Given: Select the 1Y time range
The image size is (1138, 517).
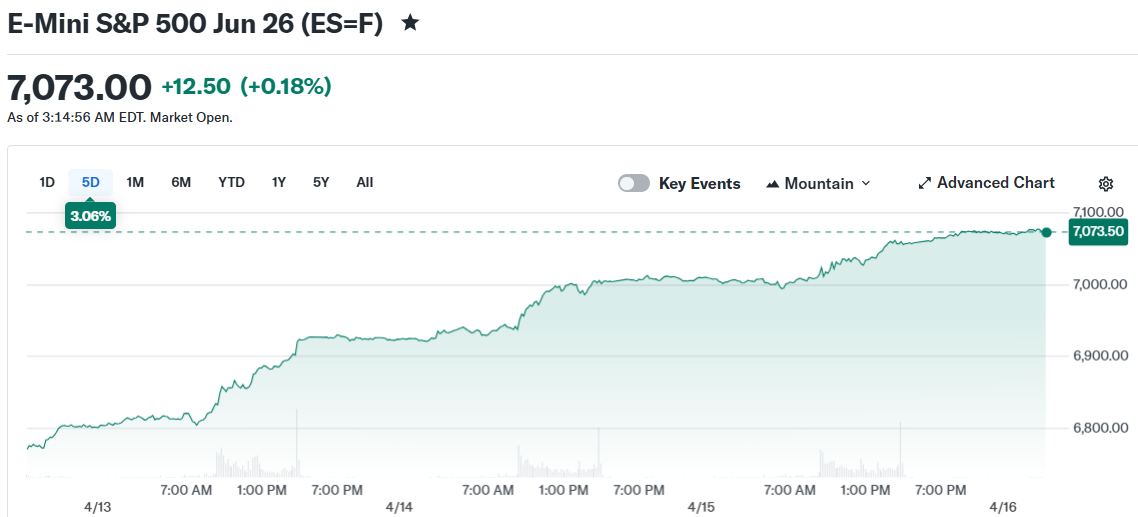Looking at the screenshot, I should [x=279, y=182].
